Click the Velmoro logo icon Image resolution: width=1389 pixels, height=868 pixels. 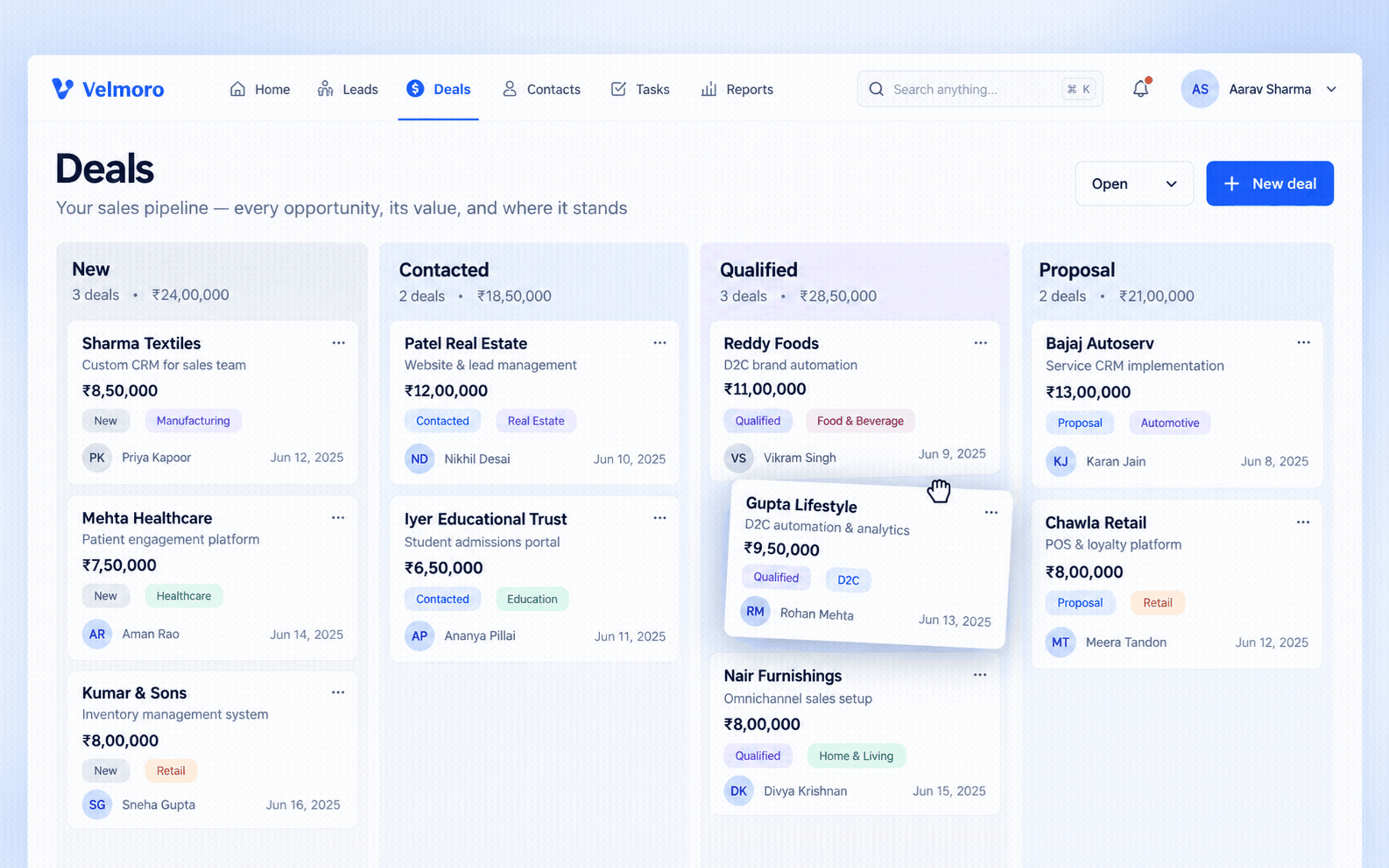63,89
